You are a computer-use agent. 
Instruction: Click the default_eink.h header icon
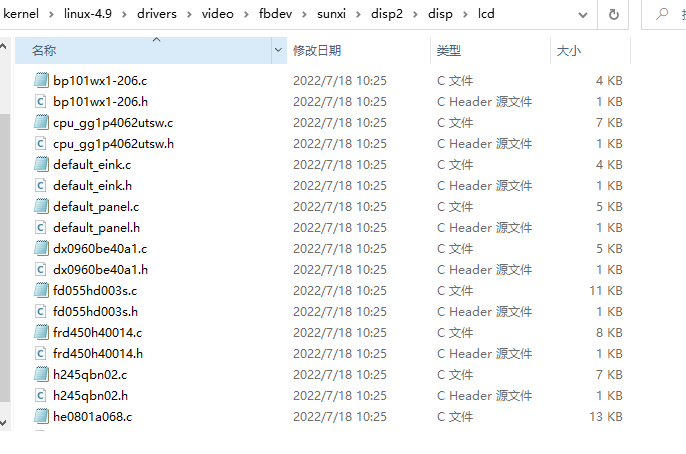(x=40, y=185)
